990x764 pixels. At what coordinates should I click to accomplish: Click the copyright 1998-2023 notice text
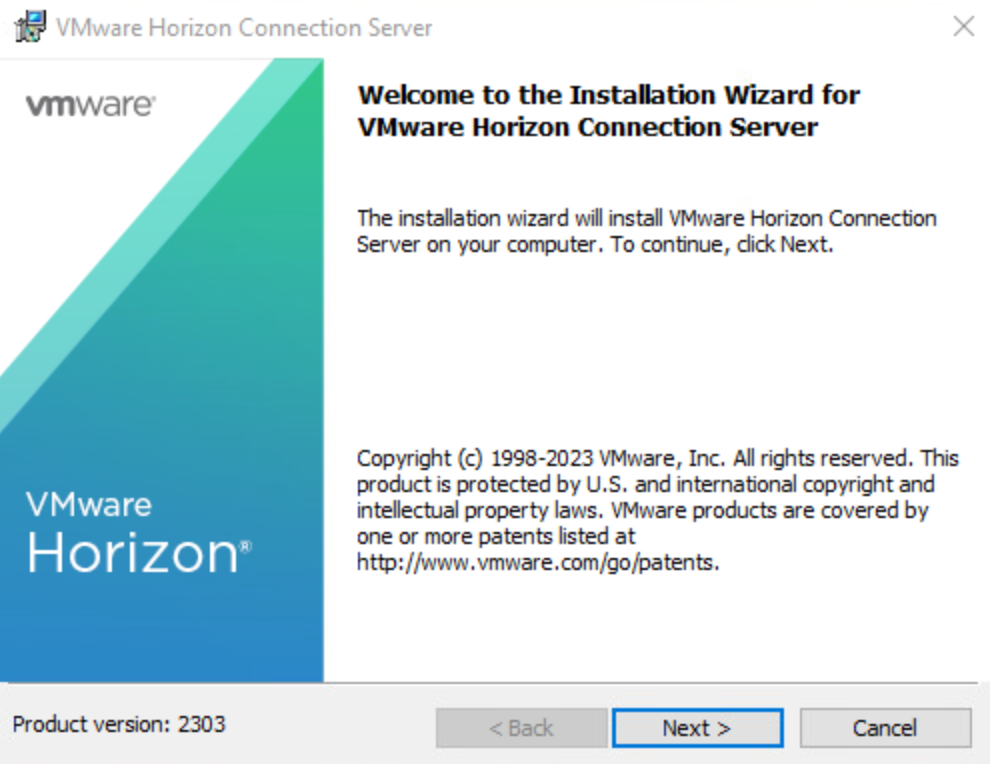click(x=657, y=459)
